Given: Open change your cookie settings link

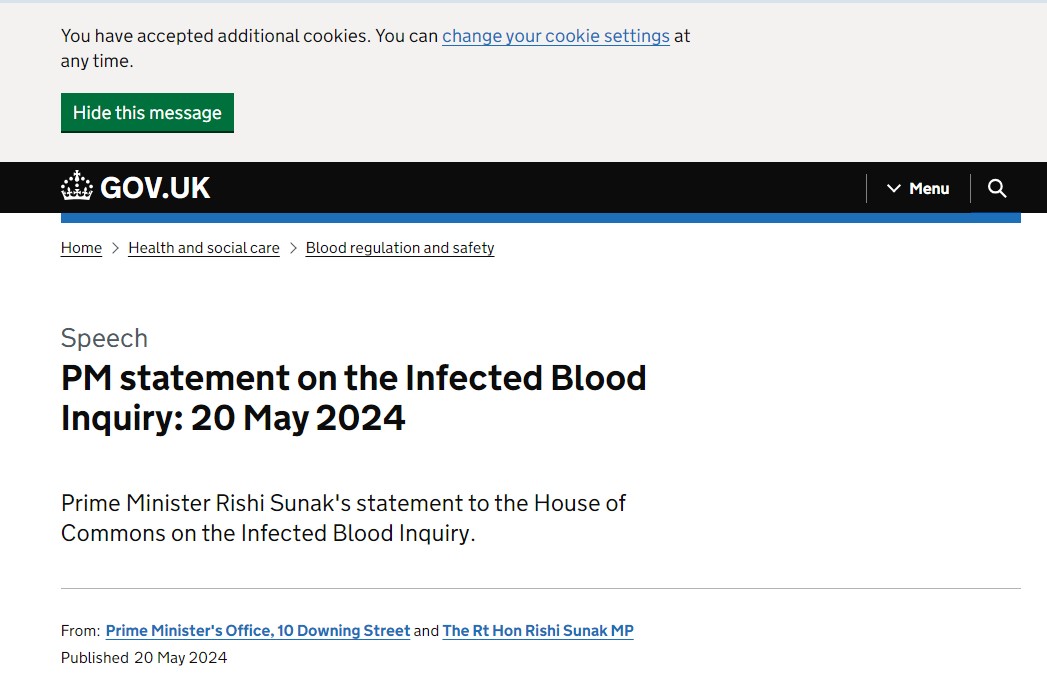Looking at the screenshot, I should coord(556,36).
